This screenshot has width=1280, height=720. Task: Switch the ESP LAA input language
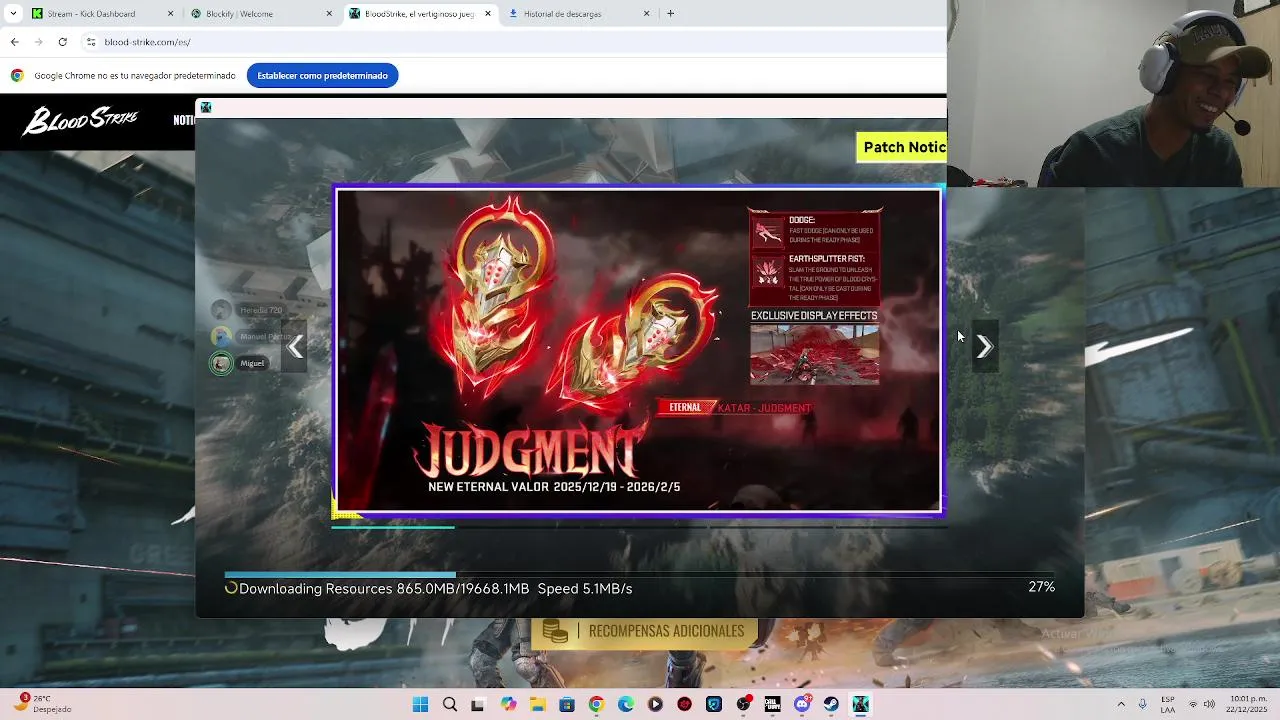click(x=1168, y=704)
